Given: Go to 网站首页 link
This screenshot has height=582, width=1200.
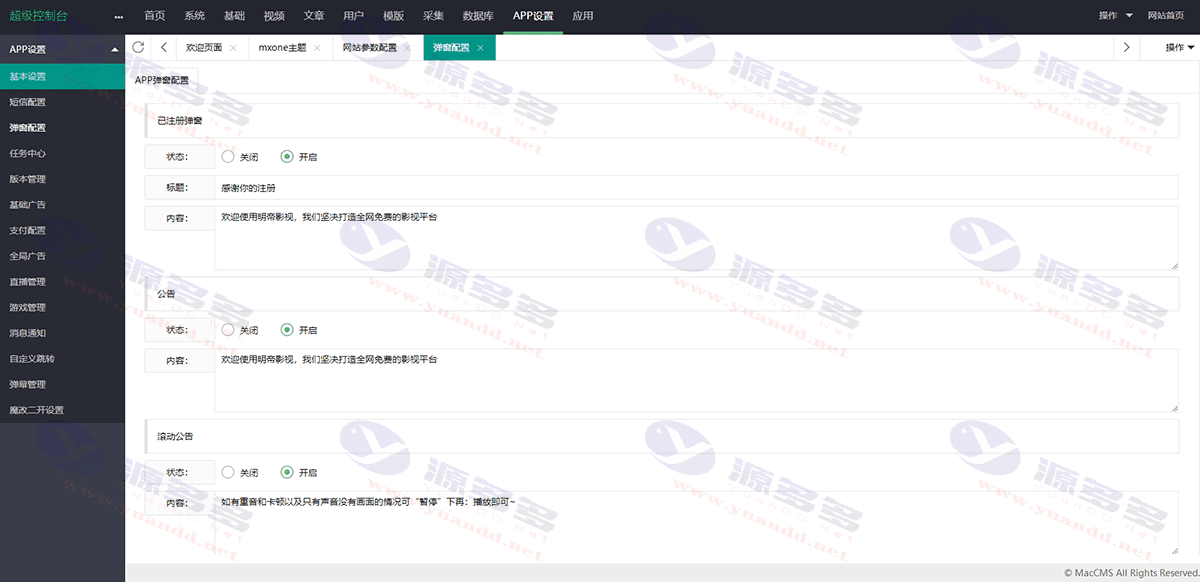Looking at the screenshot, I should point(1166,16).
